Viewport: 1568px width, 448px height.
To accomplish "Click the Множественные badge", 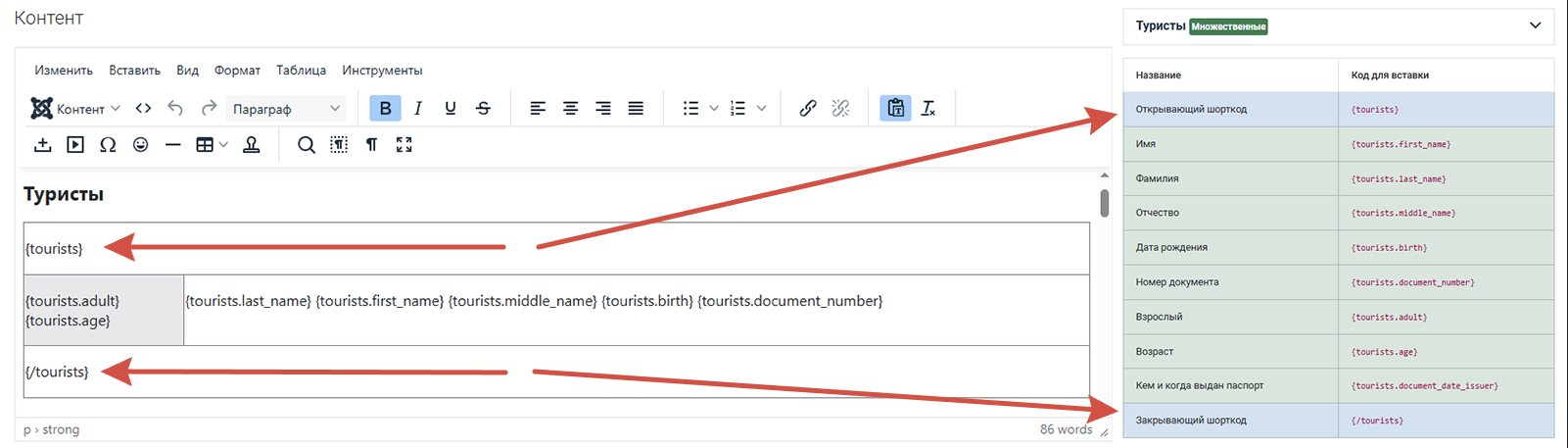I will 1228,26.
